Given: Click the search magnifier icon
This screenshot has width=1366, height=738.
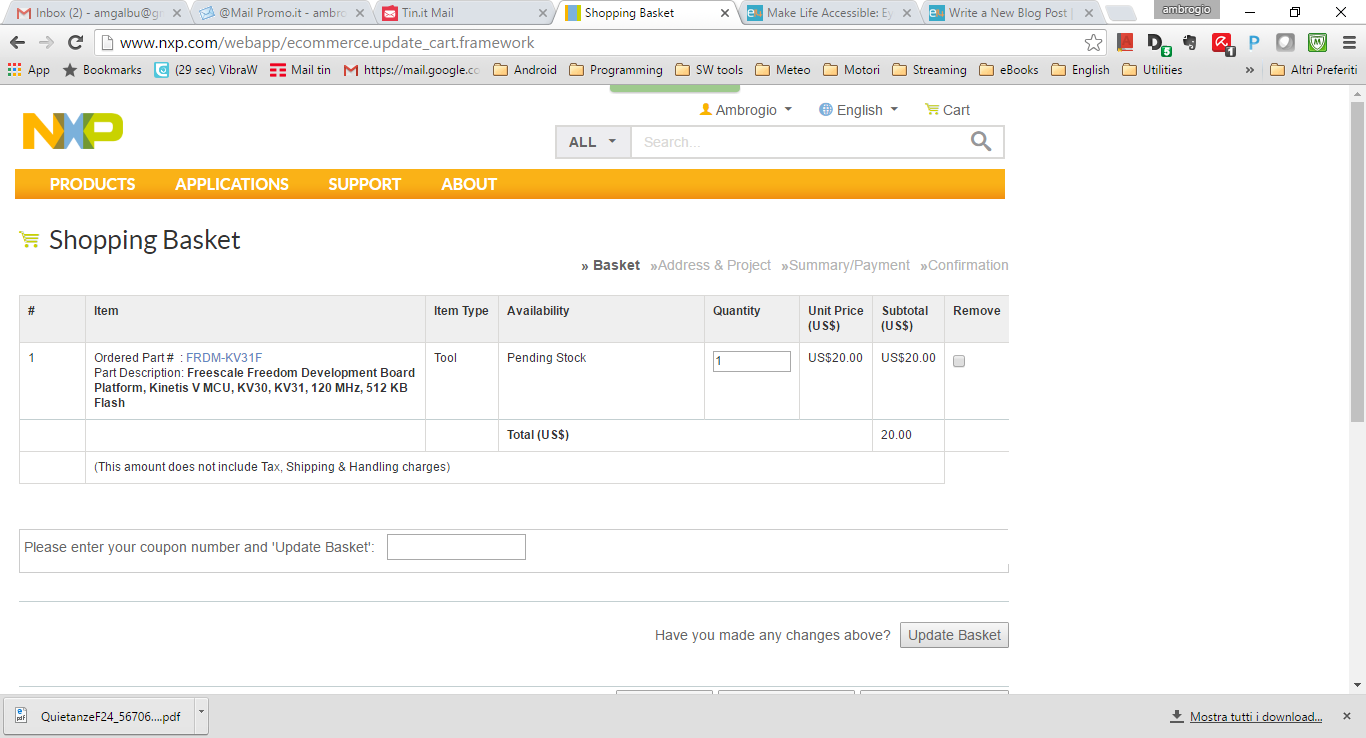Looking at the screenshot, I should (981, 142).
